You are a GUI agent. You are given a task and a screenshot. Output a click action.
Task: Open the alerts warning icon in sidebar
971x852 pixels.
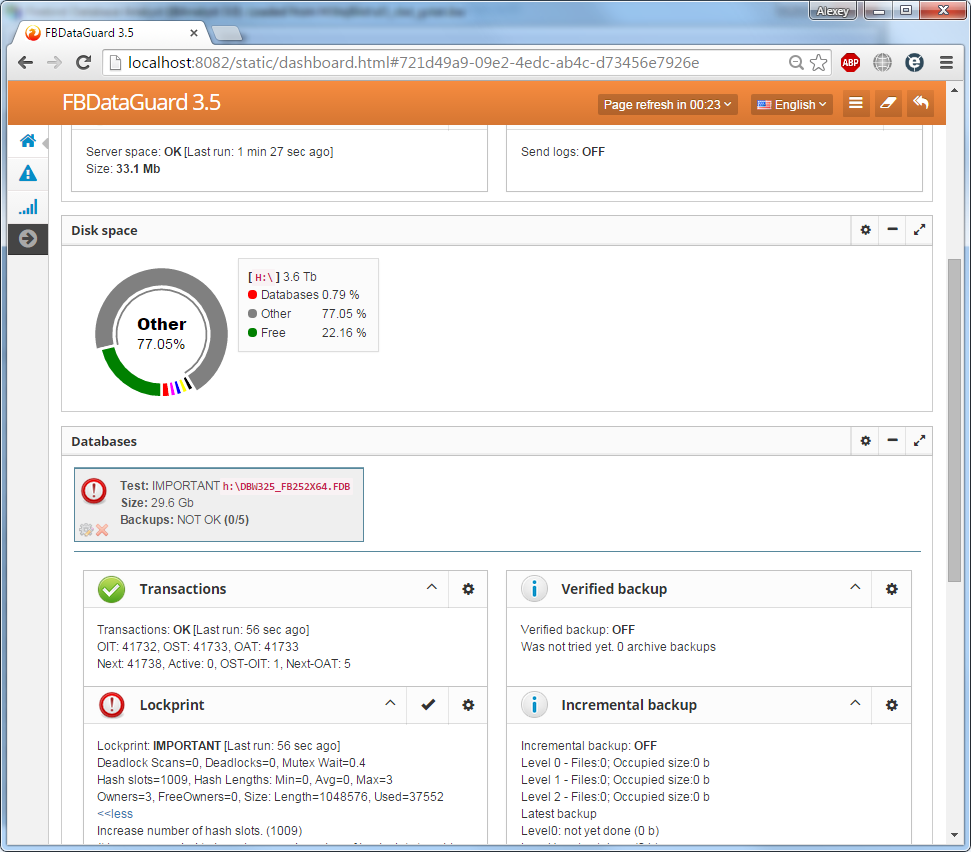coord(28,174)
